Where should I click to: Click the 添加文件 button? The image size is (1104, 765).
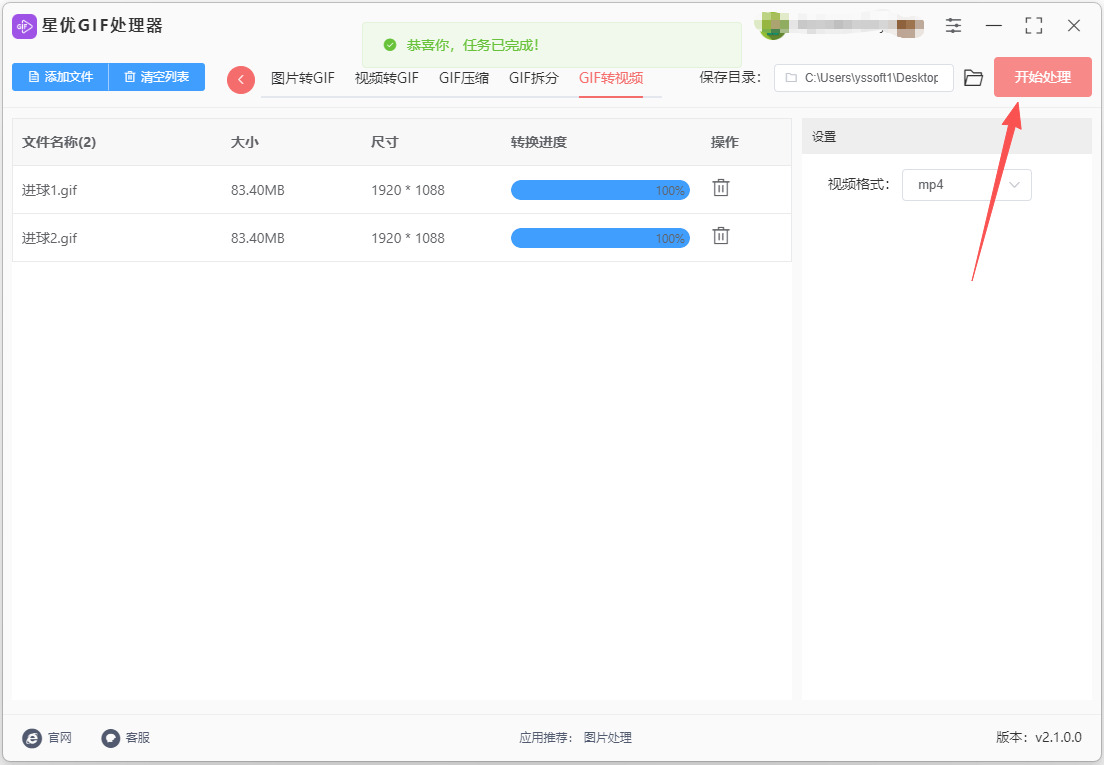pos(60,77)
